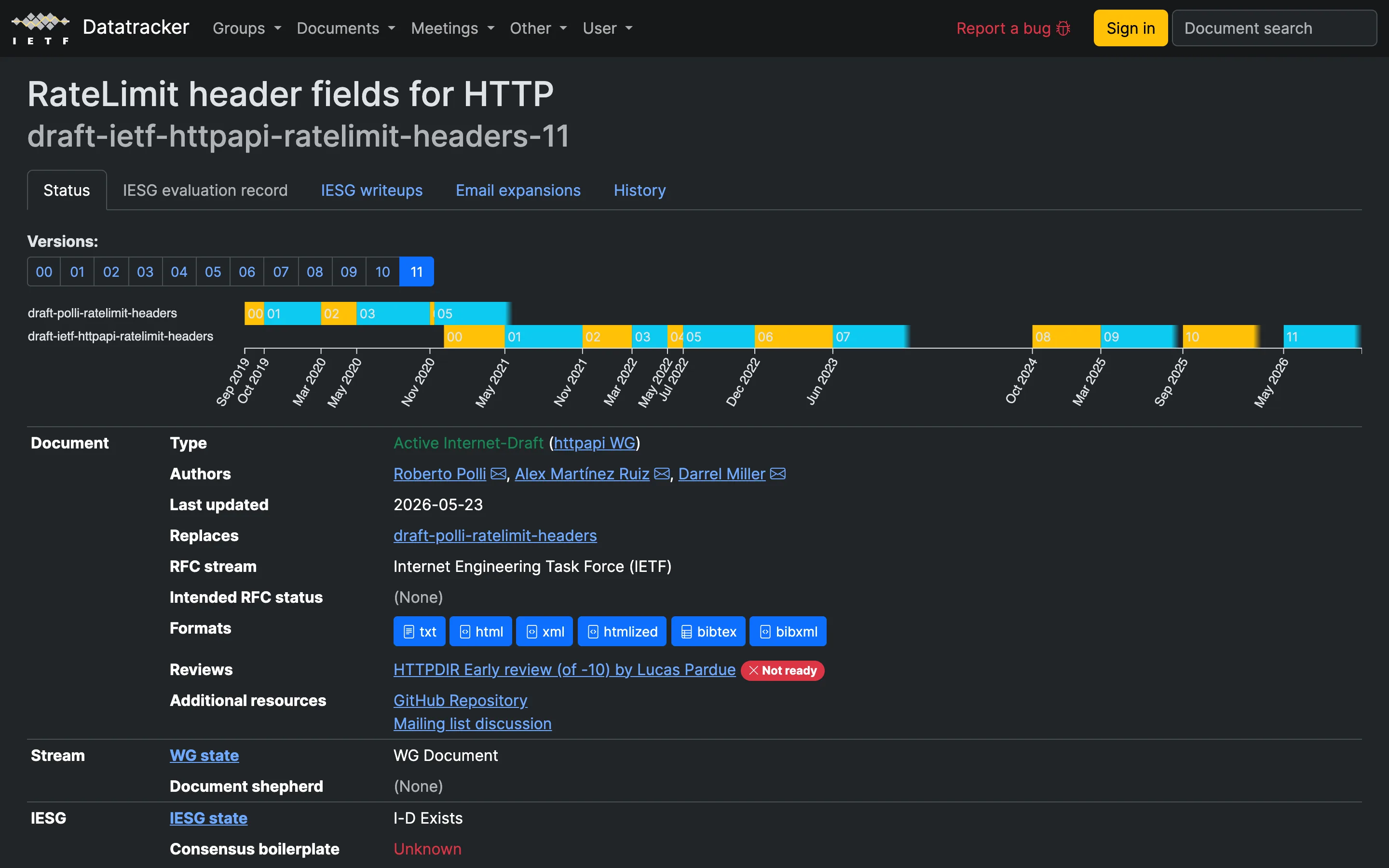Image resolution: width=1389 pixels, height=868 pixels.
Task: Open the xml format
Action: (x=545, y=632)
